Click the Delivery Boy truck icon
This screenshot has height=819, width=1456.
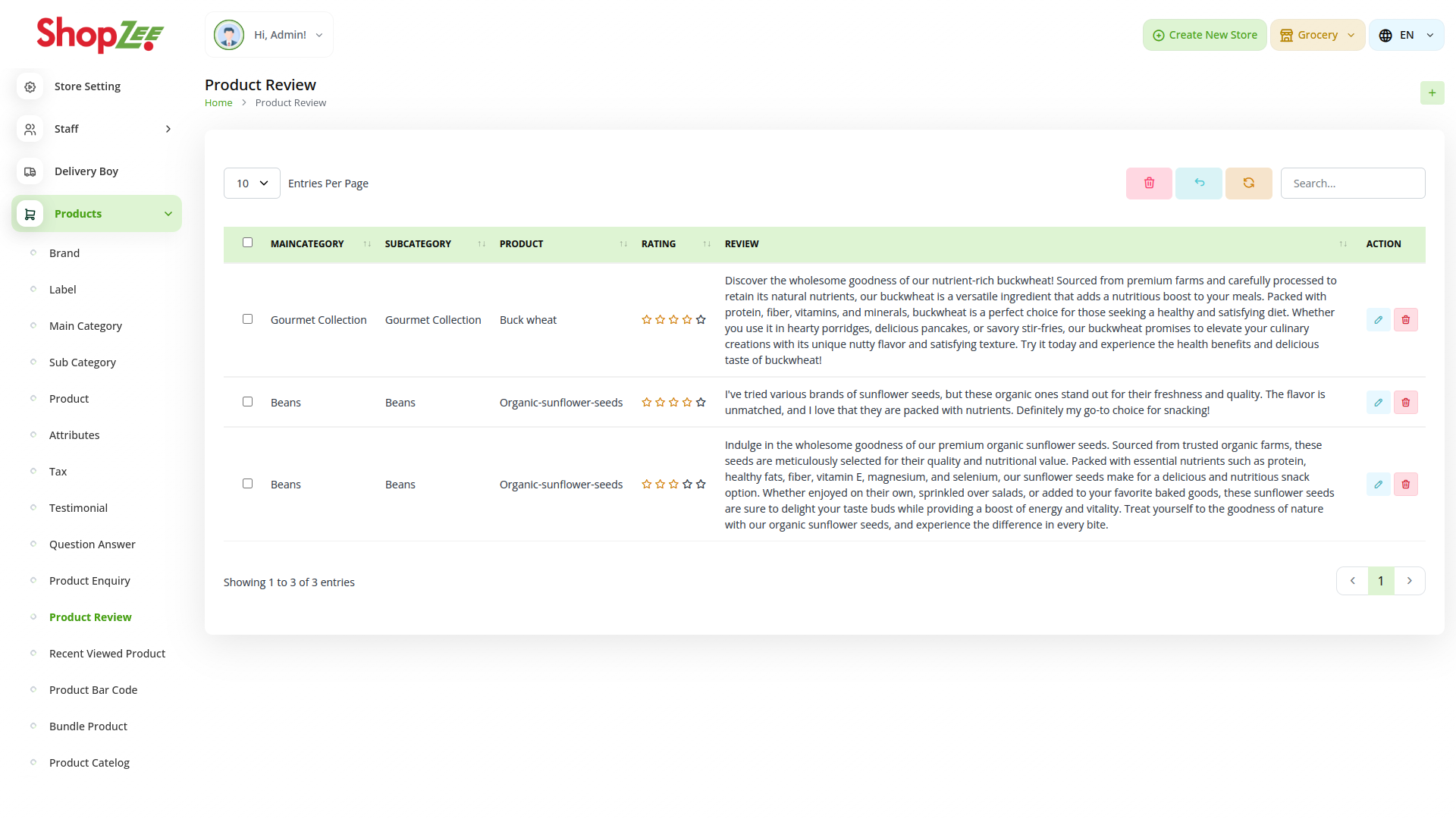pos(30,172)
